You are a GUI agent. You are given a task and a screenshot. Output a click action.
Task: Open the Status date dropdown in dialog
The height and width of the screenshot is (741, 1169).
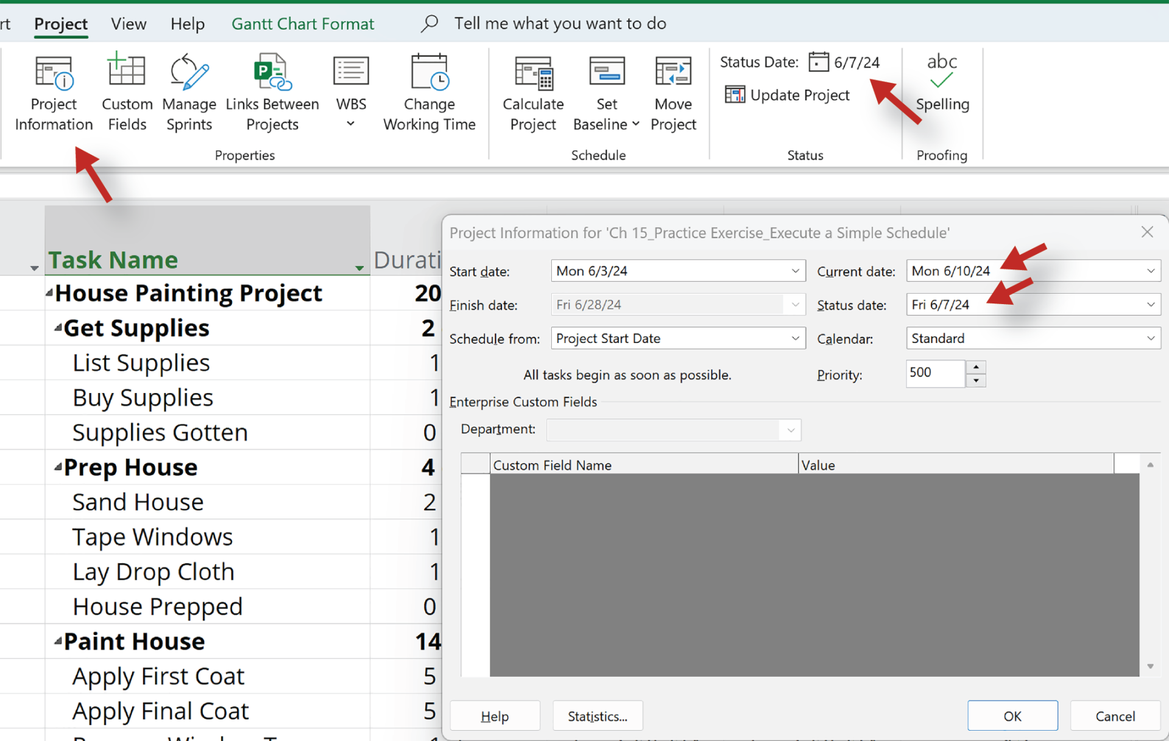(x=1150, y=304)
